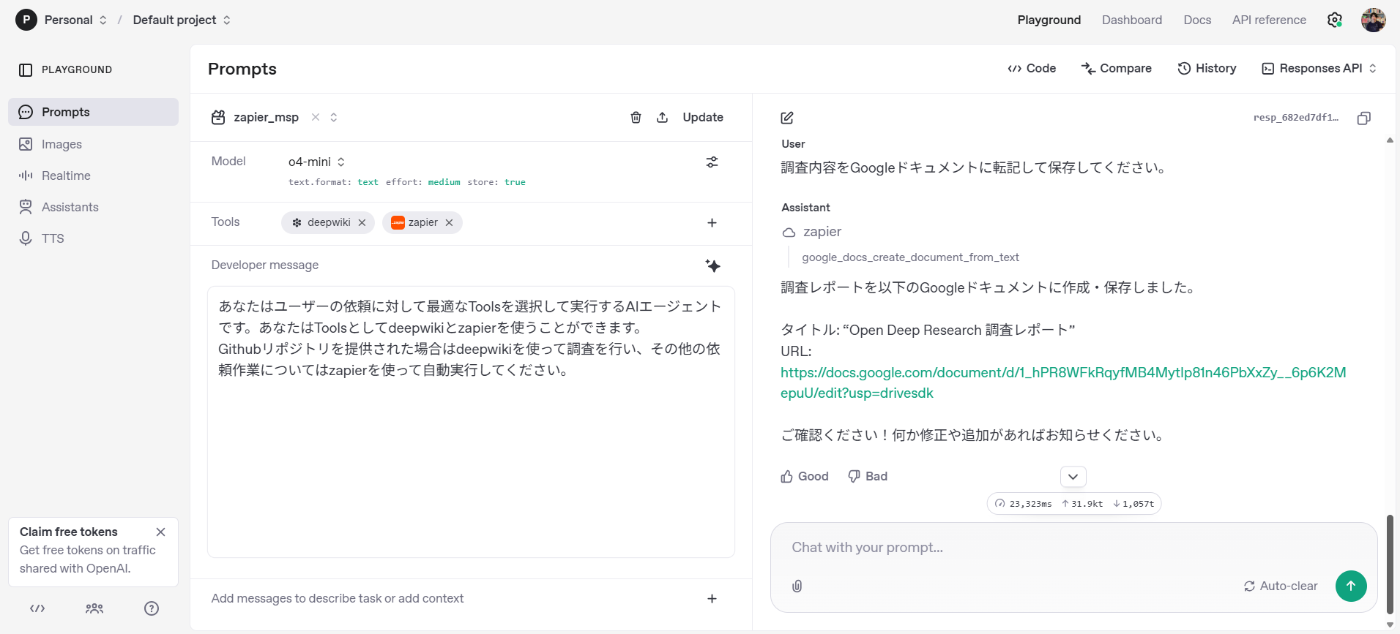Open the model settings sliders icon

(712, 161)
